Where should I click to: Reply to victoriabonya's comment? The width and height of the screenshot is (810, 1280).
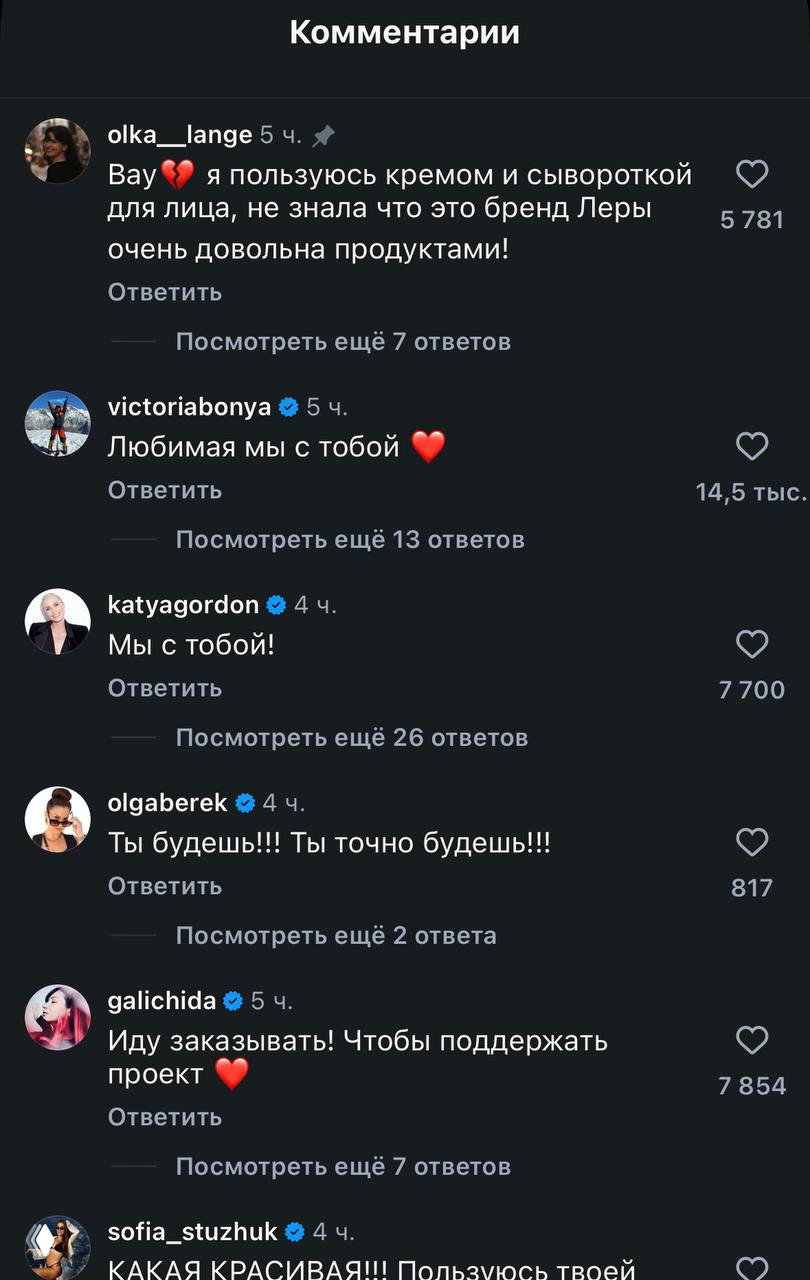[164, 490]
